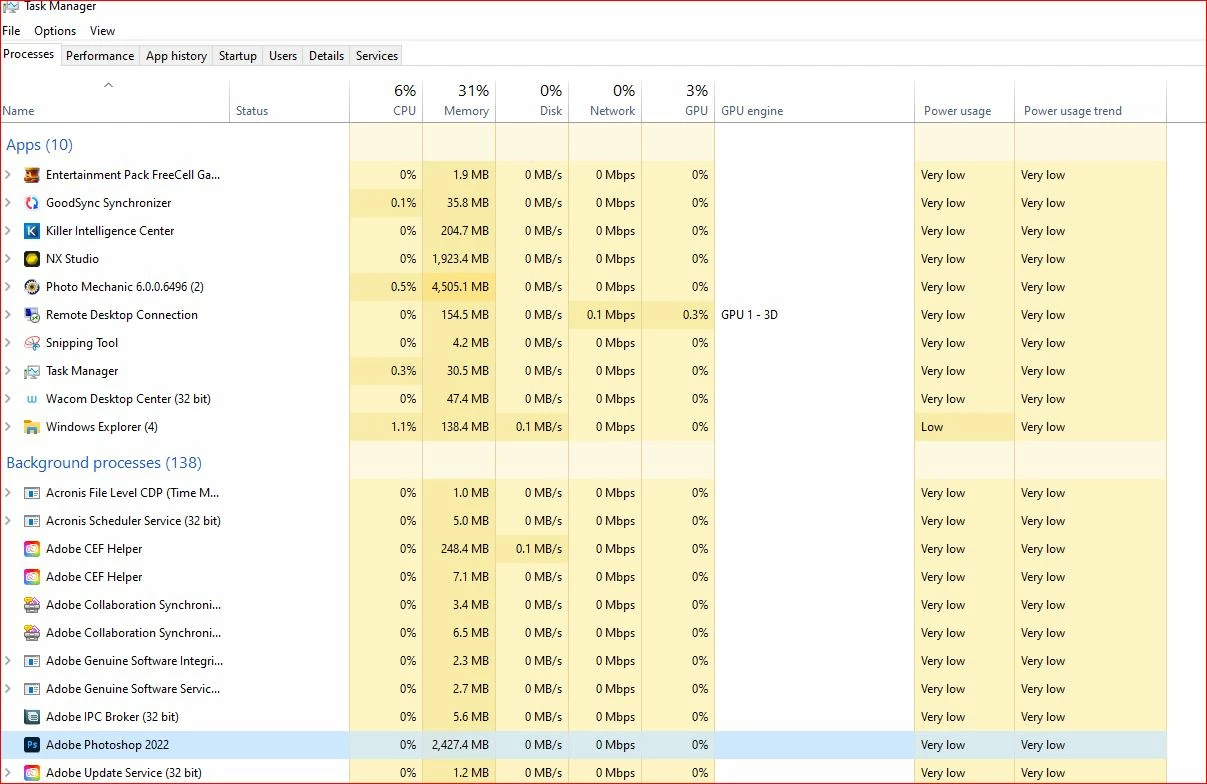Expand the Adobe Genuine Software Integrity row
Image resolution: width=1207 pixels, height=784 pixels.
click(x=8, y=661)
